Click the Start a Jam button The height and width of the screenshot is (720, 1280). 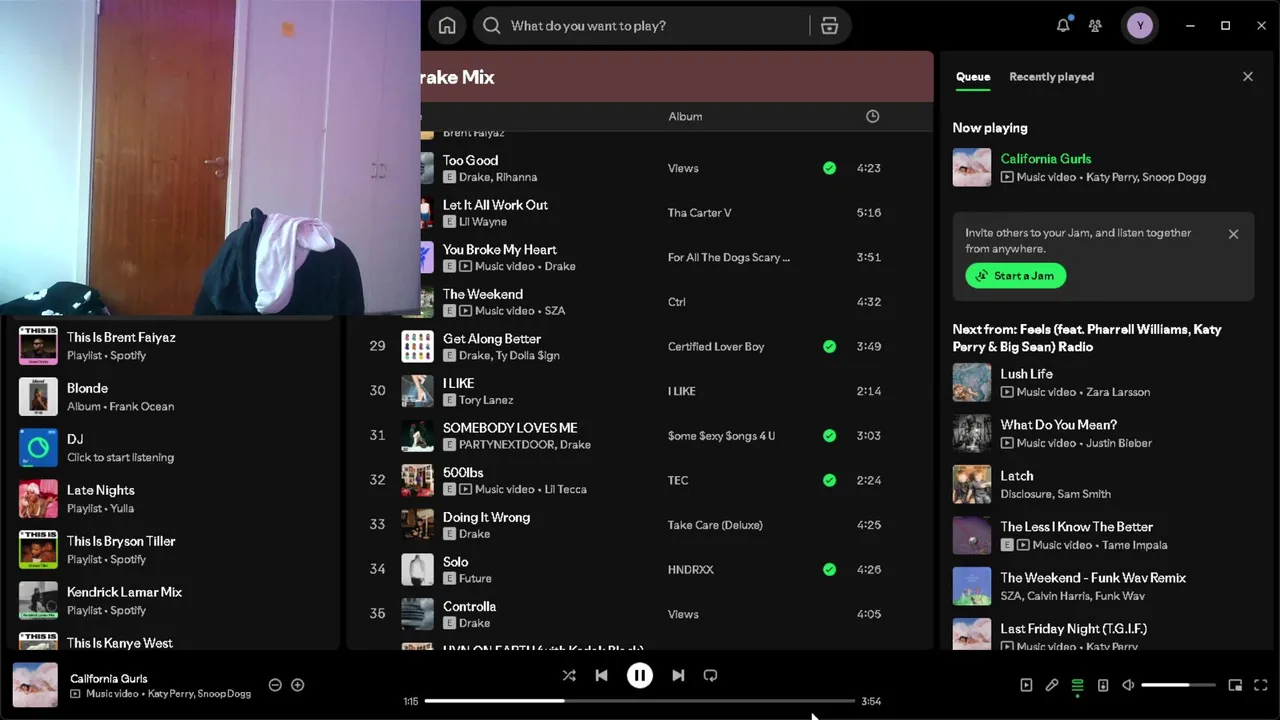[1016, 276]
